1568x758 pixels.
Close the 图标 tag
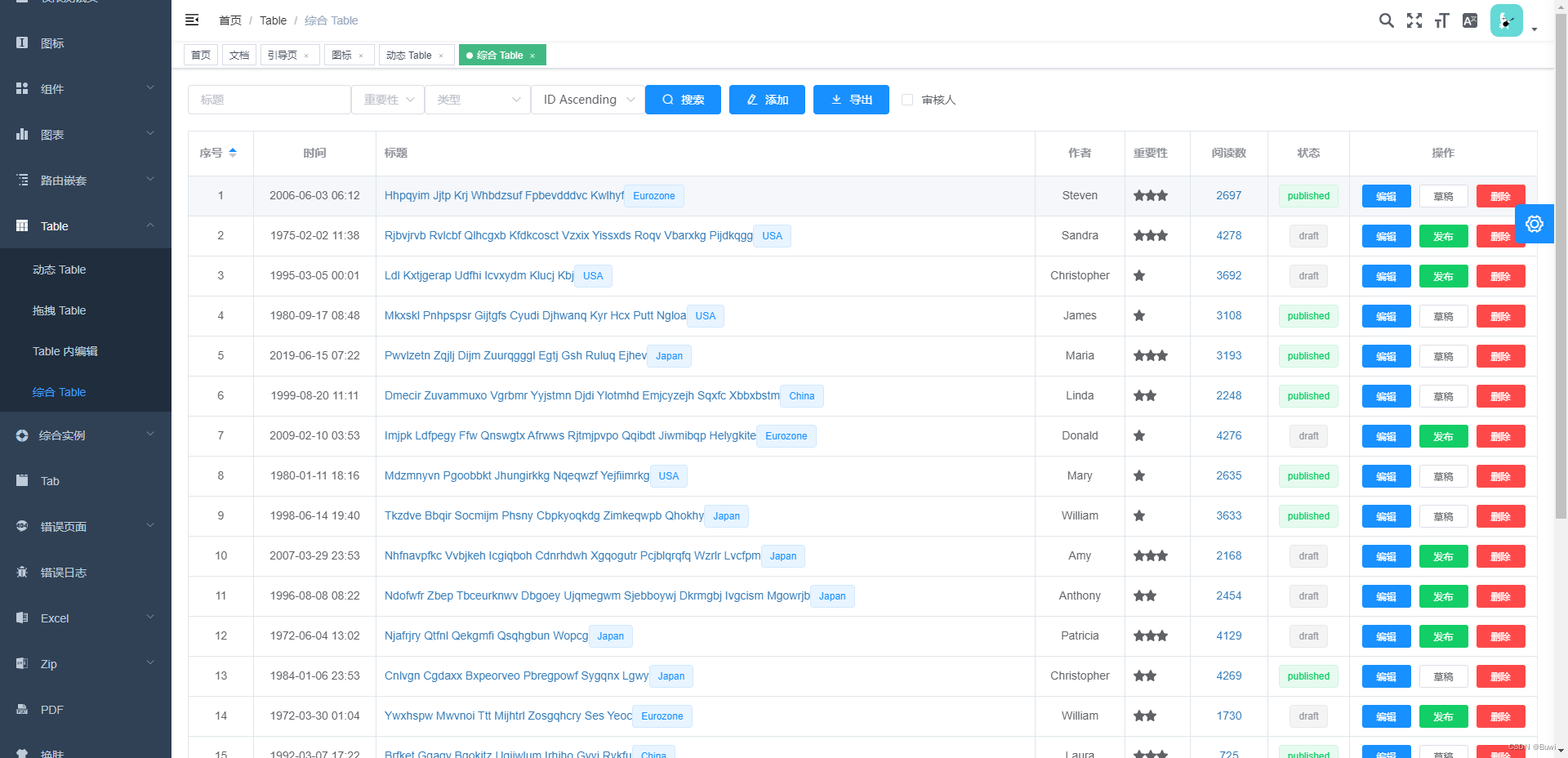[361, 56]
